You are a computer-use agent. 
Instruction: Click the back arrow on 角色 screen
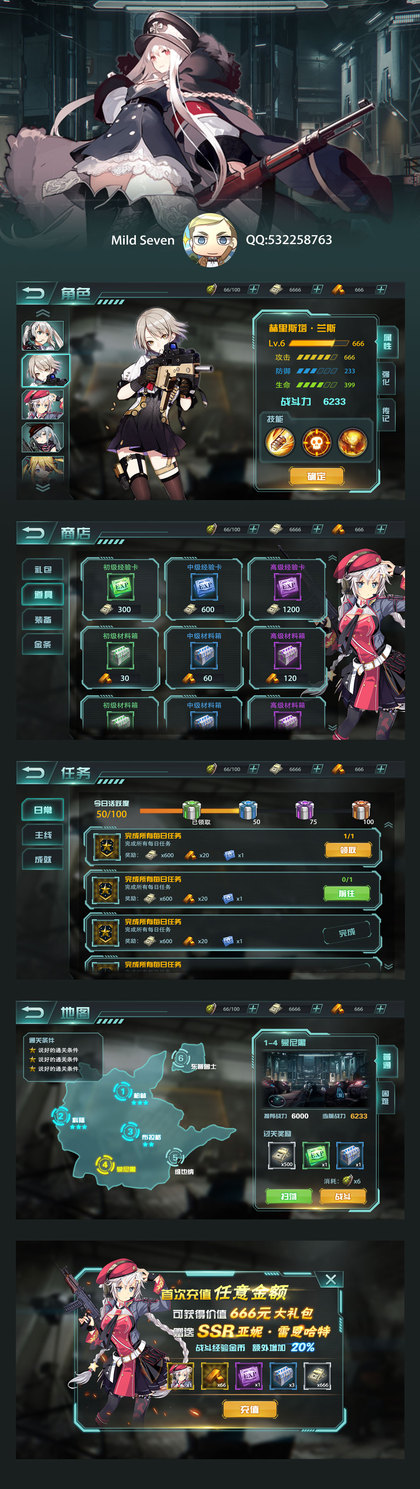click(33, 294)
